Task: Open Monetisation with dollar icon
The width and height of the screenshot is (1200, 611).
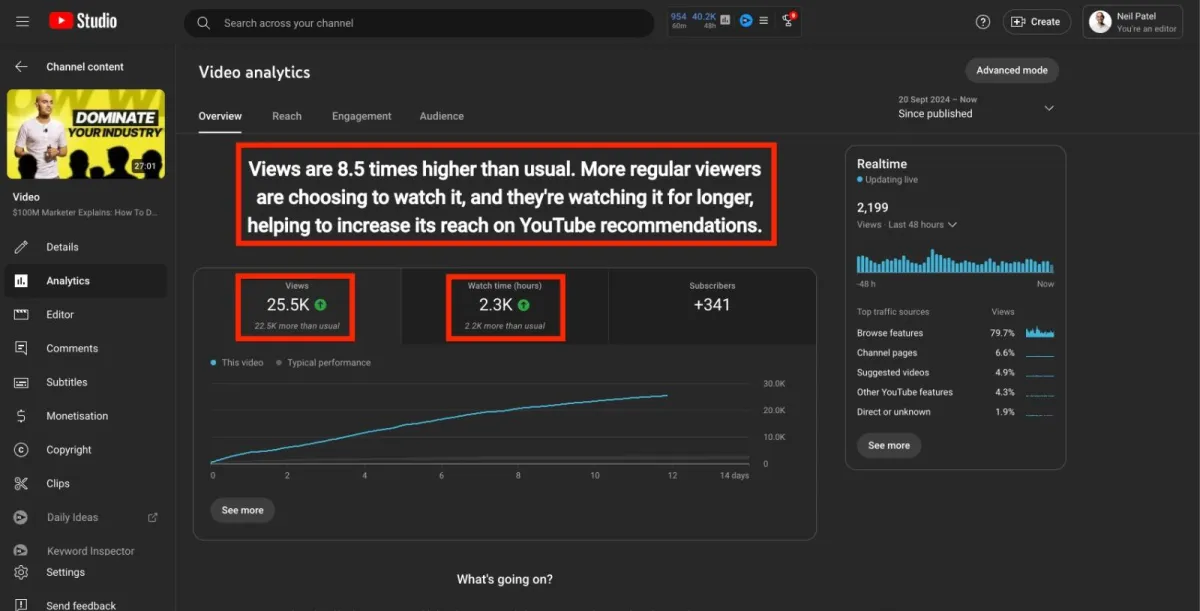Action: click(76, 416)
